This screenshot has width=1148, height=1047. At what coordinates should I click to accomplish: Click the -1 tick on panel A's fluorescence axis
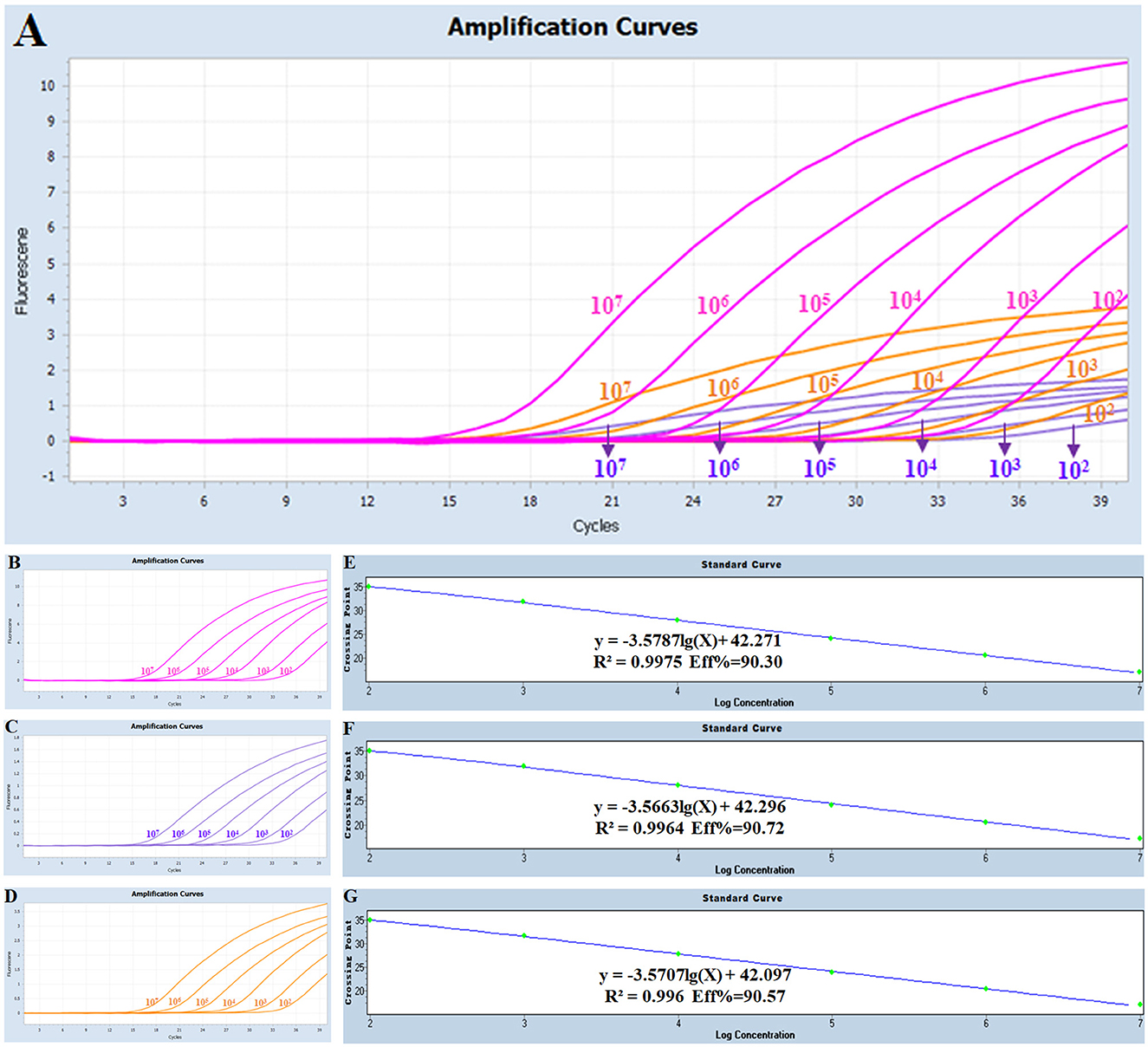click(x=48, y=477)
